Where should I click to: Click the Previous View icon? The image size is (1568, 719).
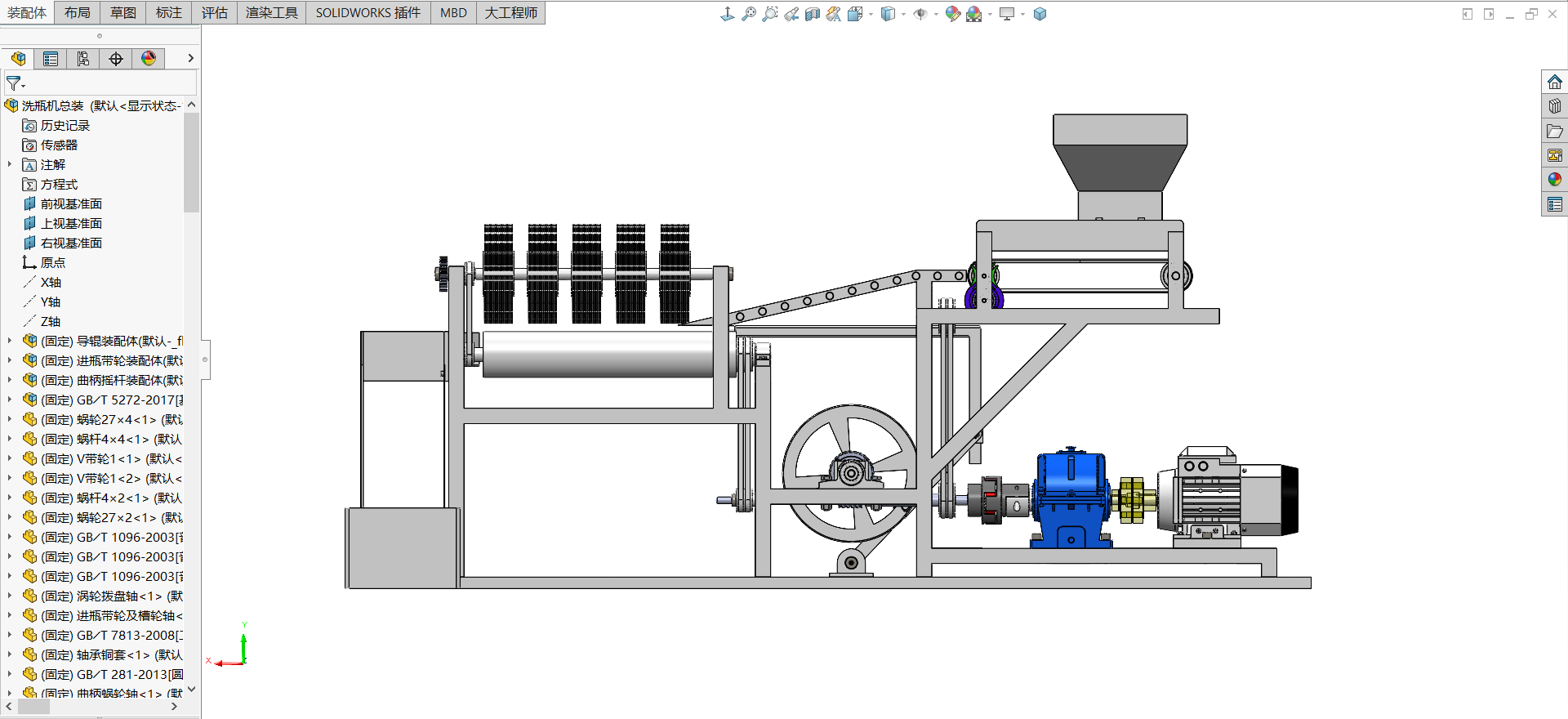(791, 14)
